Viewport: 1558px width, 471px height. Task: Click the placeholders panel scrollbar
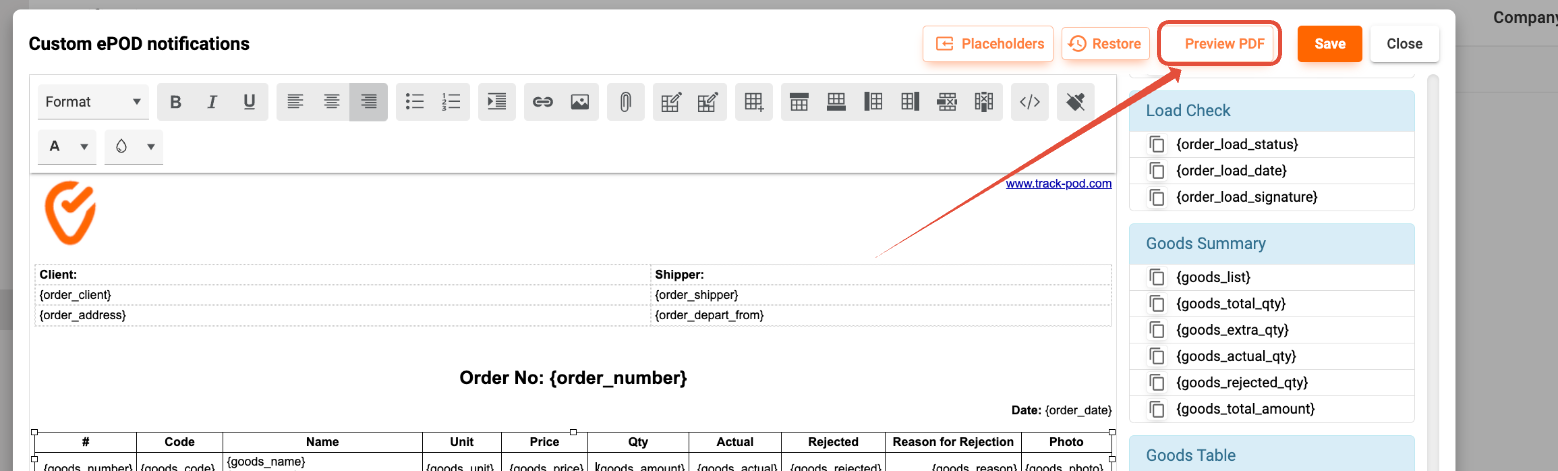pos(1432,272)
